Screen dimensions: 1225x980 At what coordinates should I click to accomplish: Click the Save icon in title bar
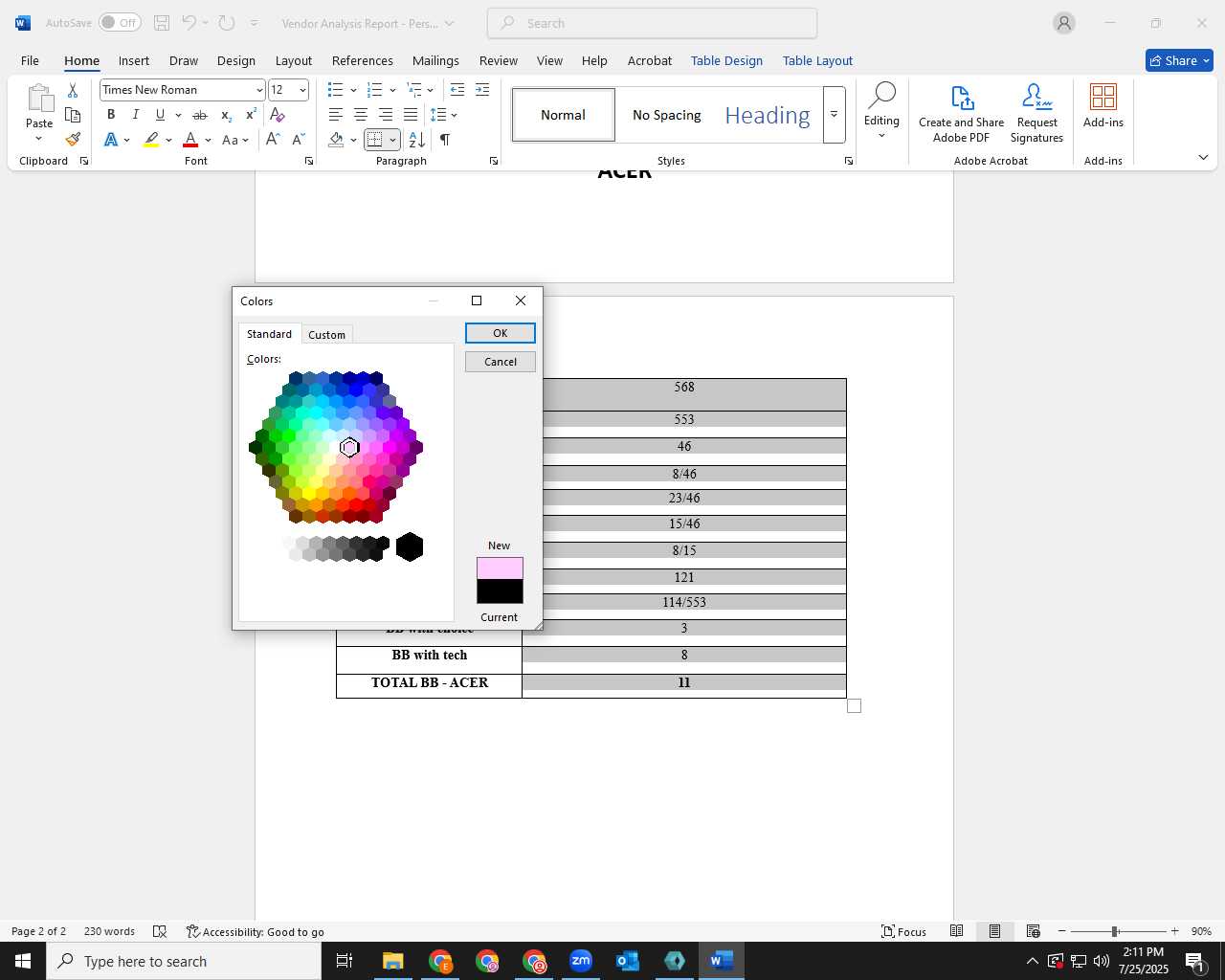click(x=162, y=23)
